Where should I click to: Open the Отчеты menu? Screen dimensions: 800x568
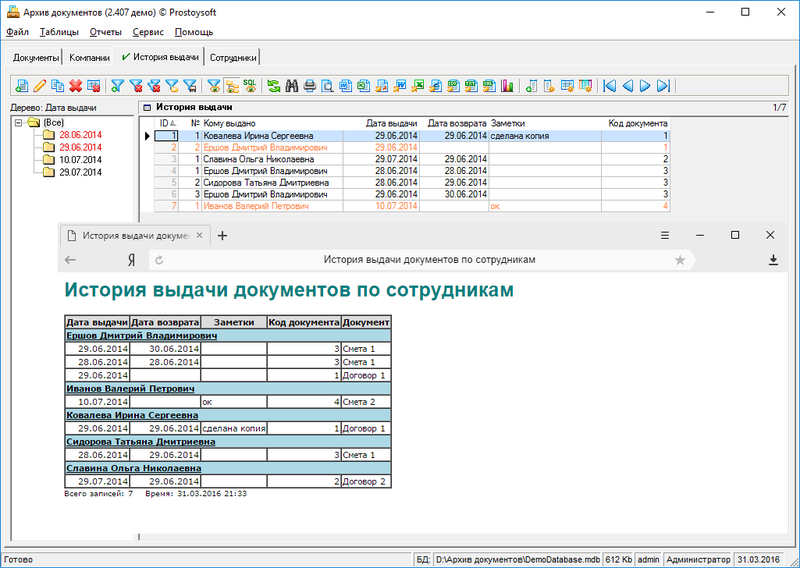click(106, 32)
